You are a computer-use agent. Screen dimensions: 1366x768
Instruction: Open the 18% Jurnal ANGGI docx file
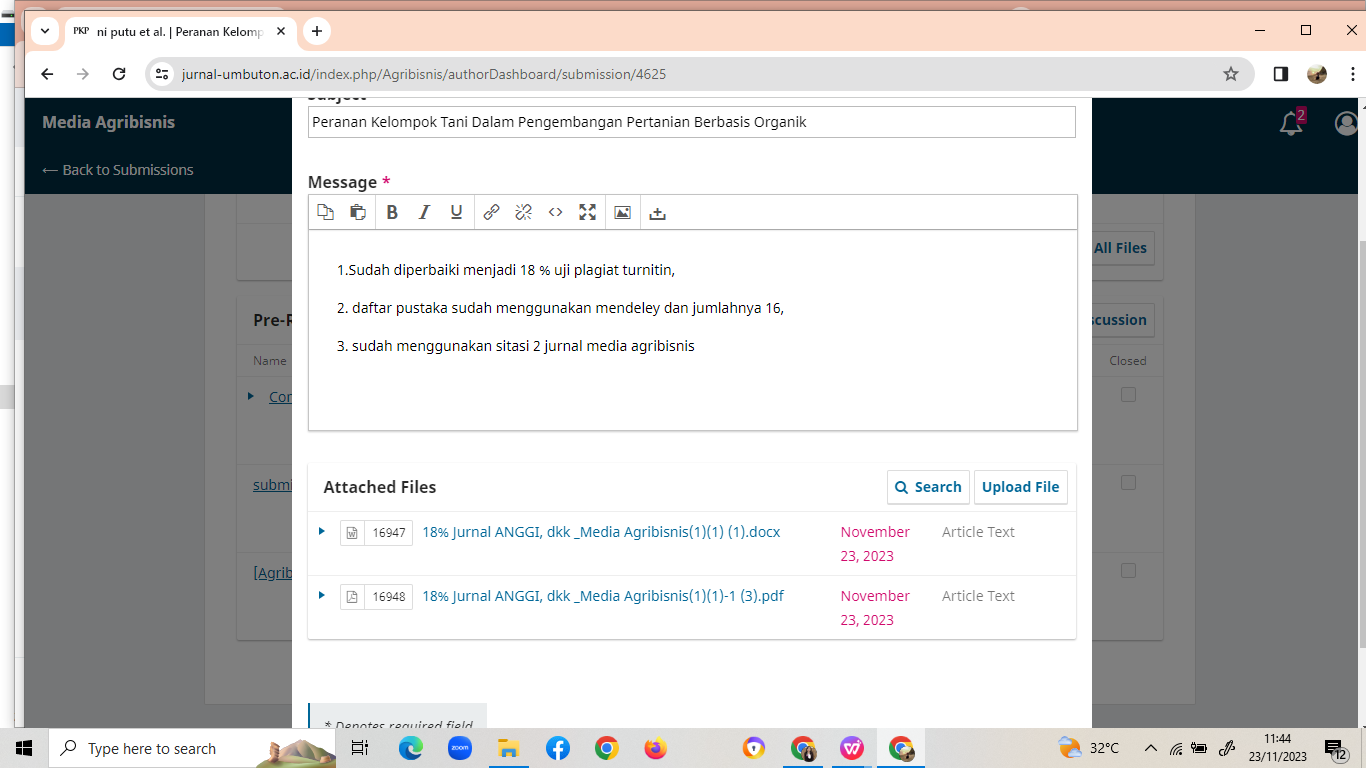click(601, 532)
